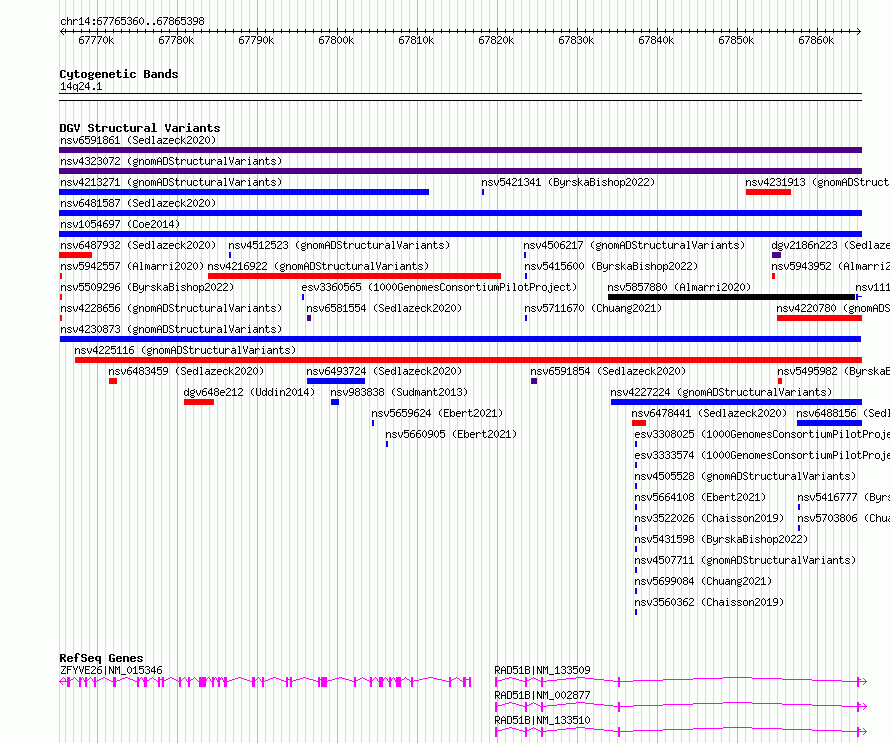Click the 67860k ruler position label
This screenshot has height=743, width=890.
[x=816, y=40]
